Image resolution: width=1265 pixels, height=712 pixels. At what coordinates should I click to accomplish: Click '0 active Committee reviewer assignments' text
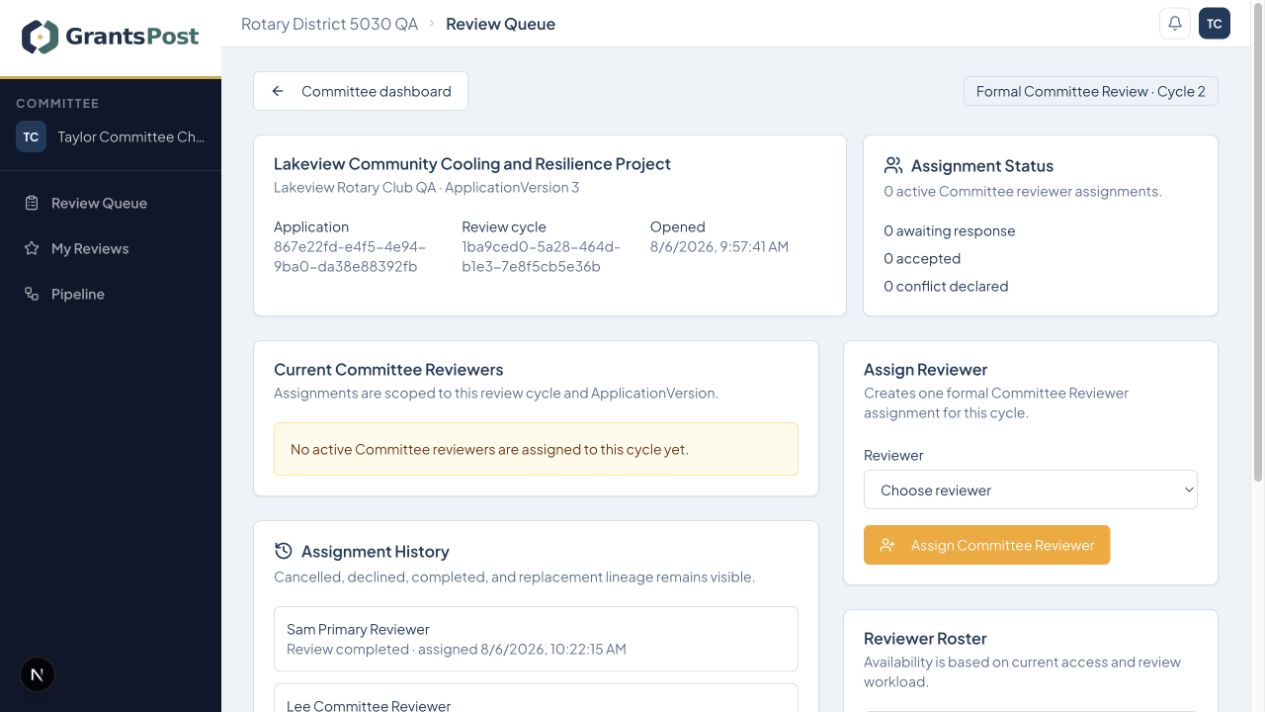click(x=1023, y=192)
